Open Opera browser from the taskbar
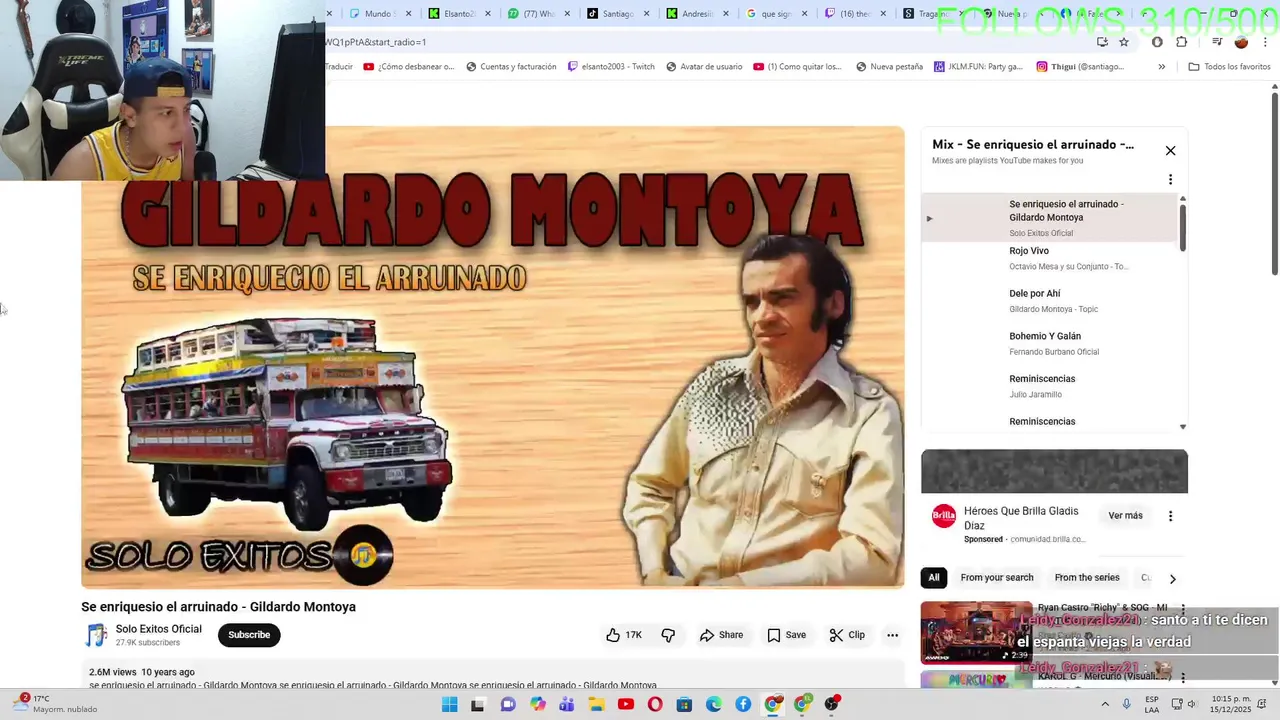1280x720 pixels. (x=655, y=705)
